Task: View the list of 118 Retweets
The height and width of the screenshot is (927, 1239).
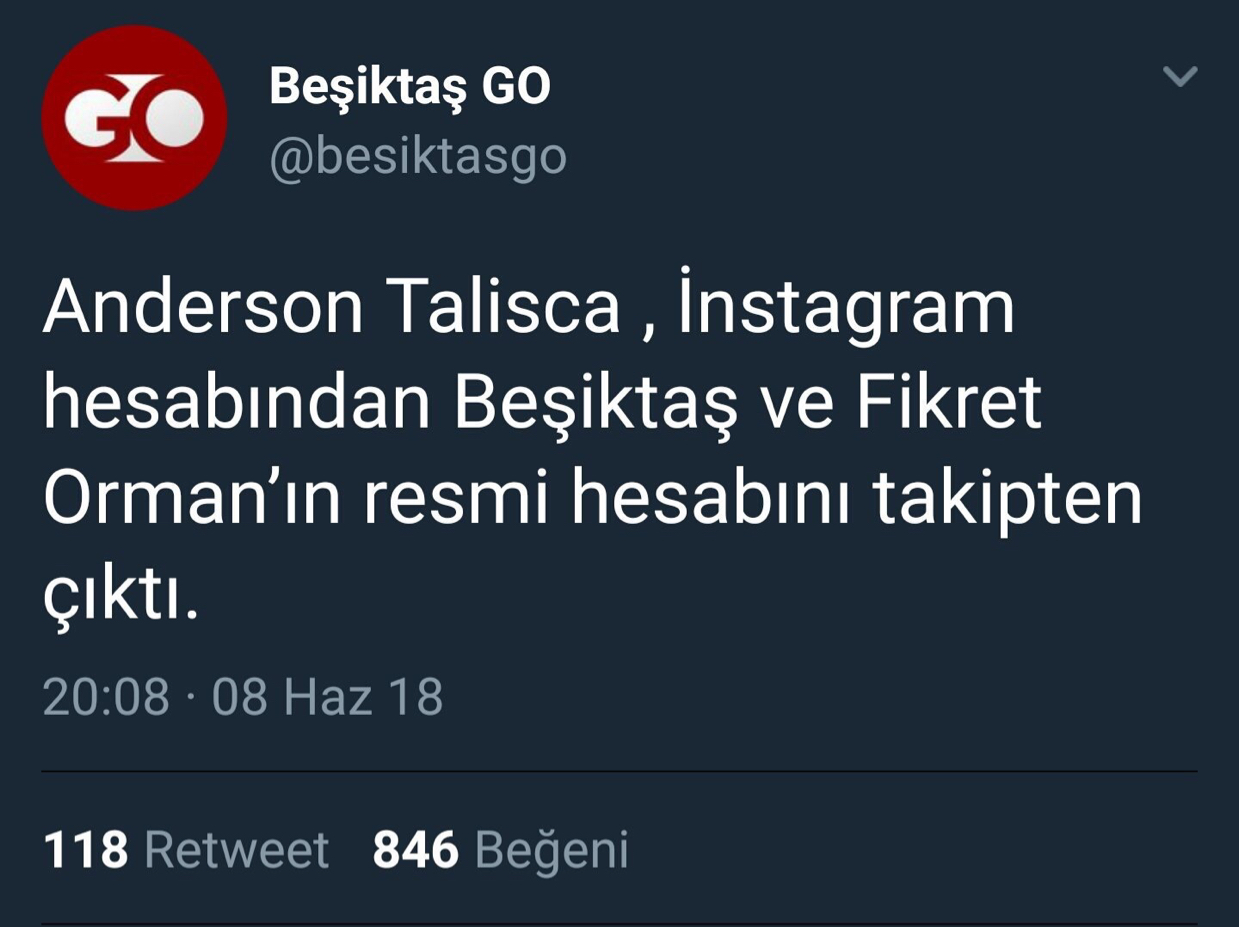Action: 186,850
